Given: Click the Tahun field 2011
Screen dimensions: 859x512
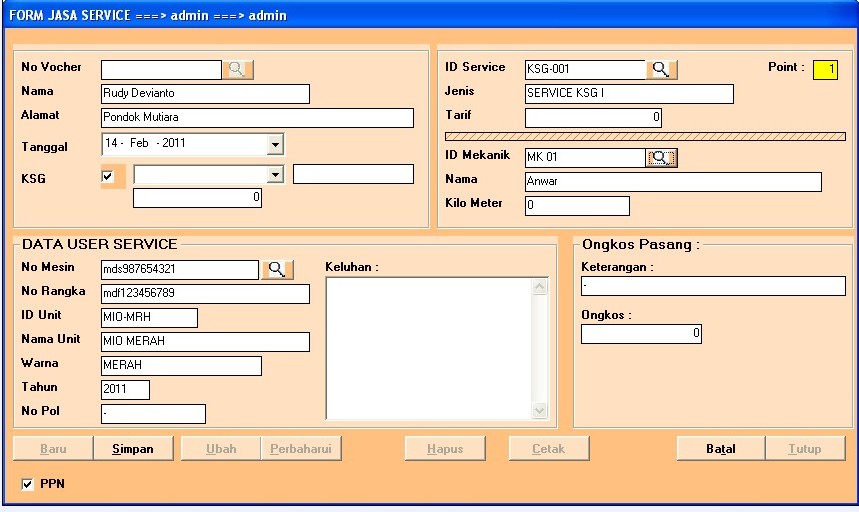Looking at the screenshot, I should 125,390.
